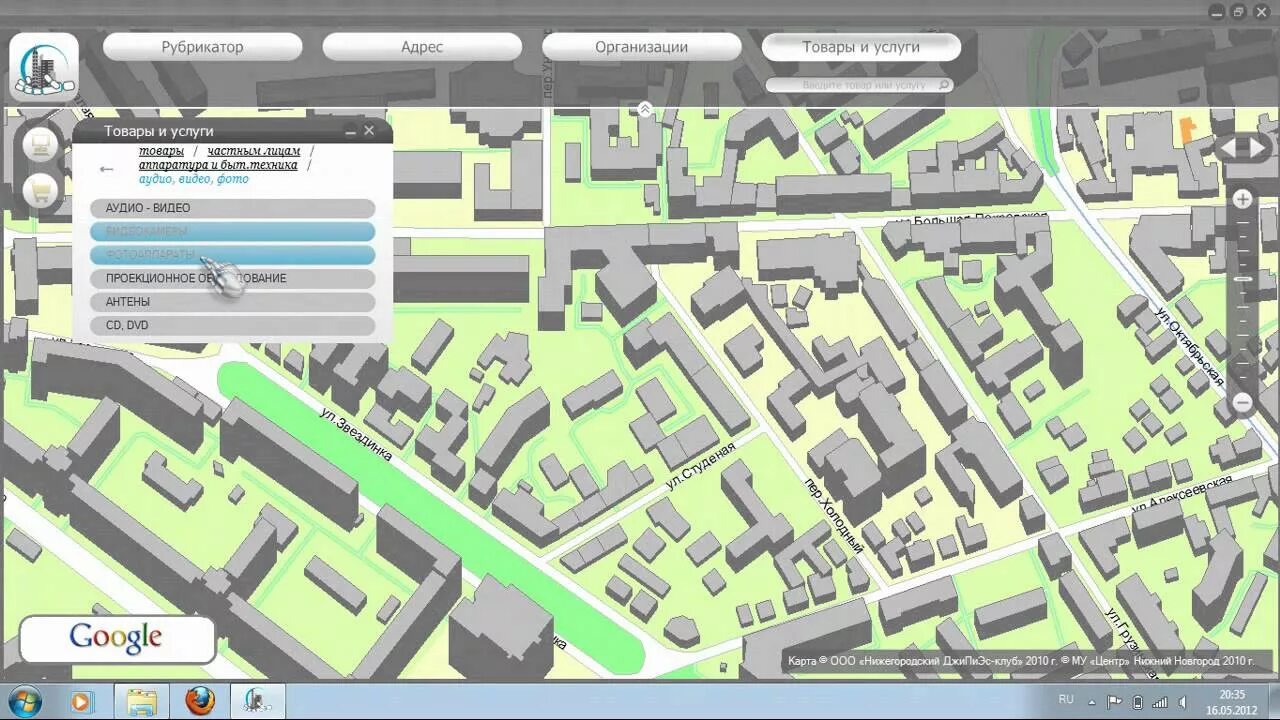Click the пер.Холодный street label
Viewport: 1280px width, 720px height.
(x=833, y=515)
